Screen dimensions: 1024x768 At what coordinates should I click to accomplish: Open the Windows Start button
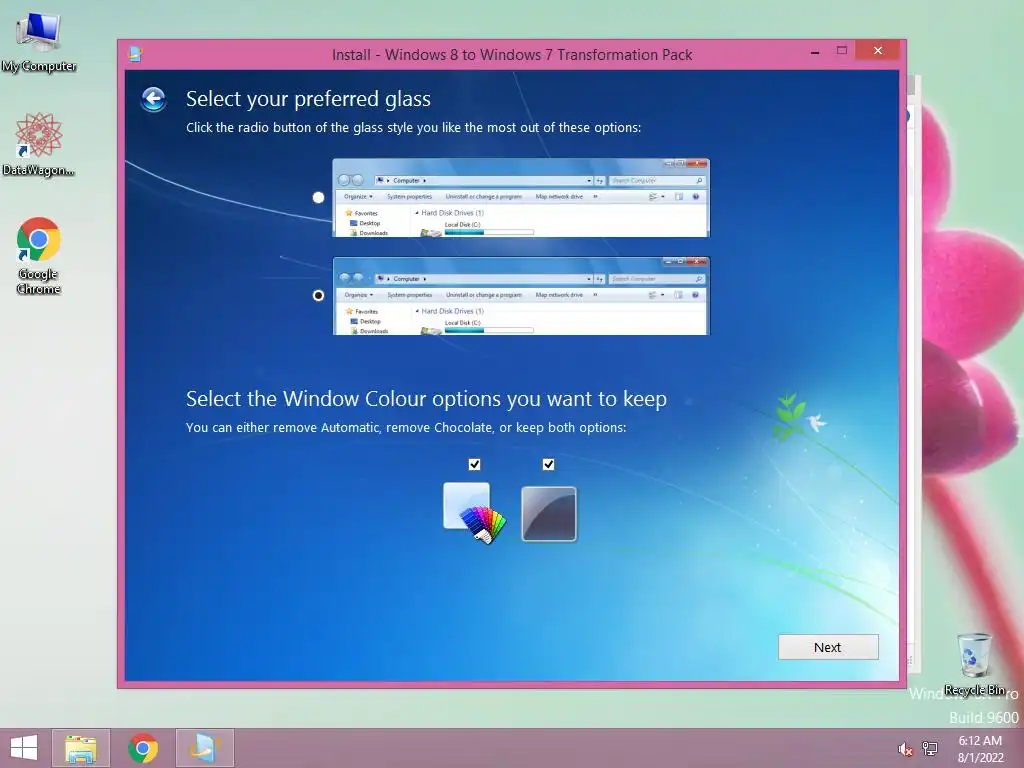(24, 748)
